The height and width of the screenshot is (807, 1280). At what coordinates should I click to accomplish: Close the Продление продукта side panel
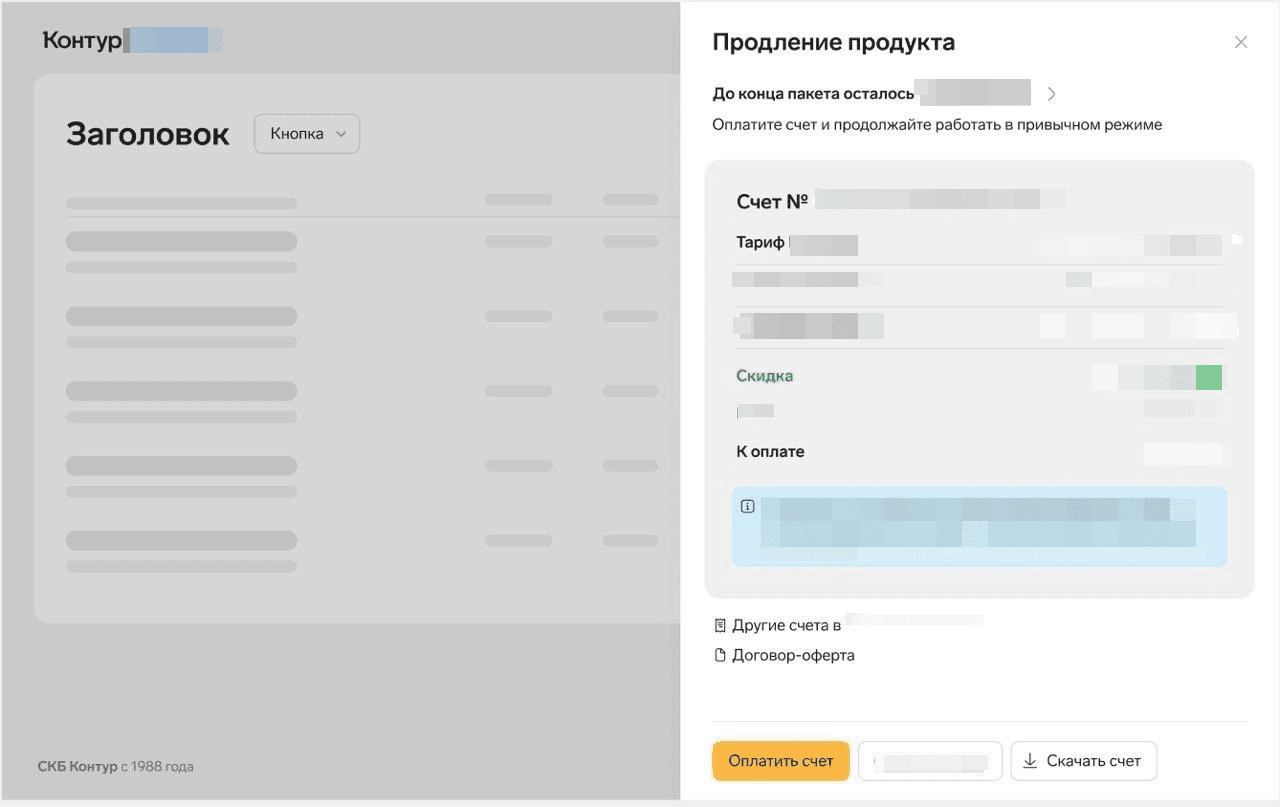(1241, 42)
